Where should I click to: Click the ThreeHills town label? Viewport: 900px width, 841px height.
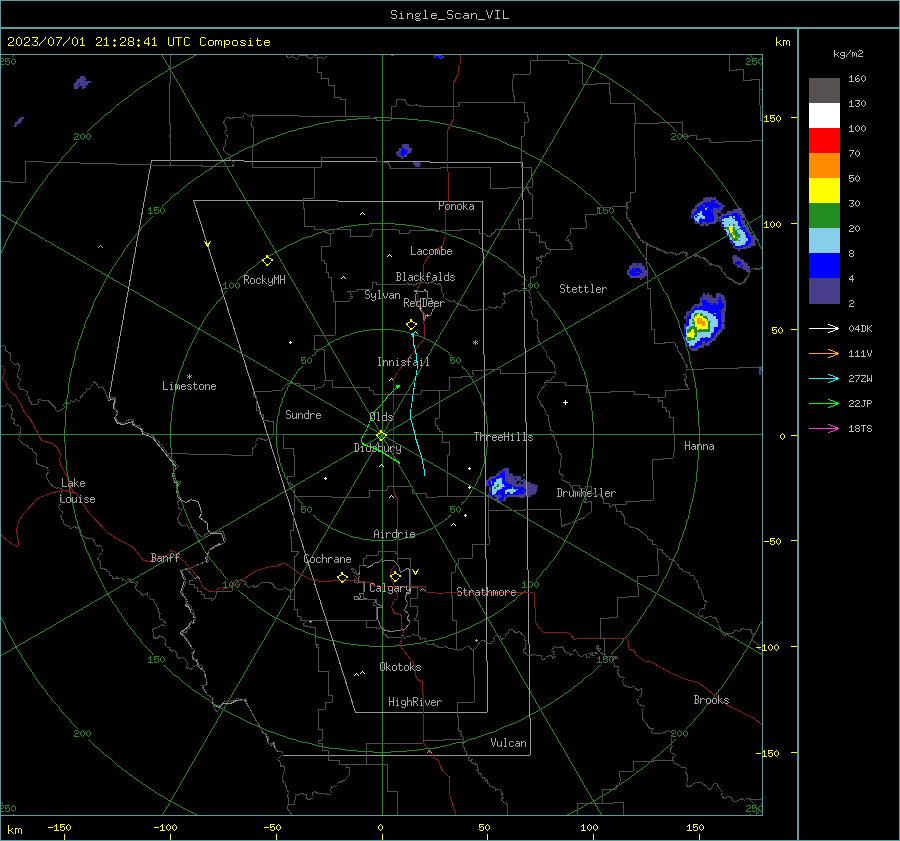point(503,437)
